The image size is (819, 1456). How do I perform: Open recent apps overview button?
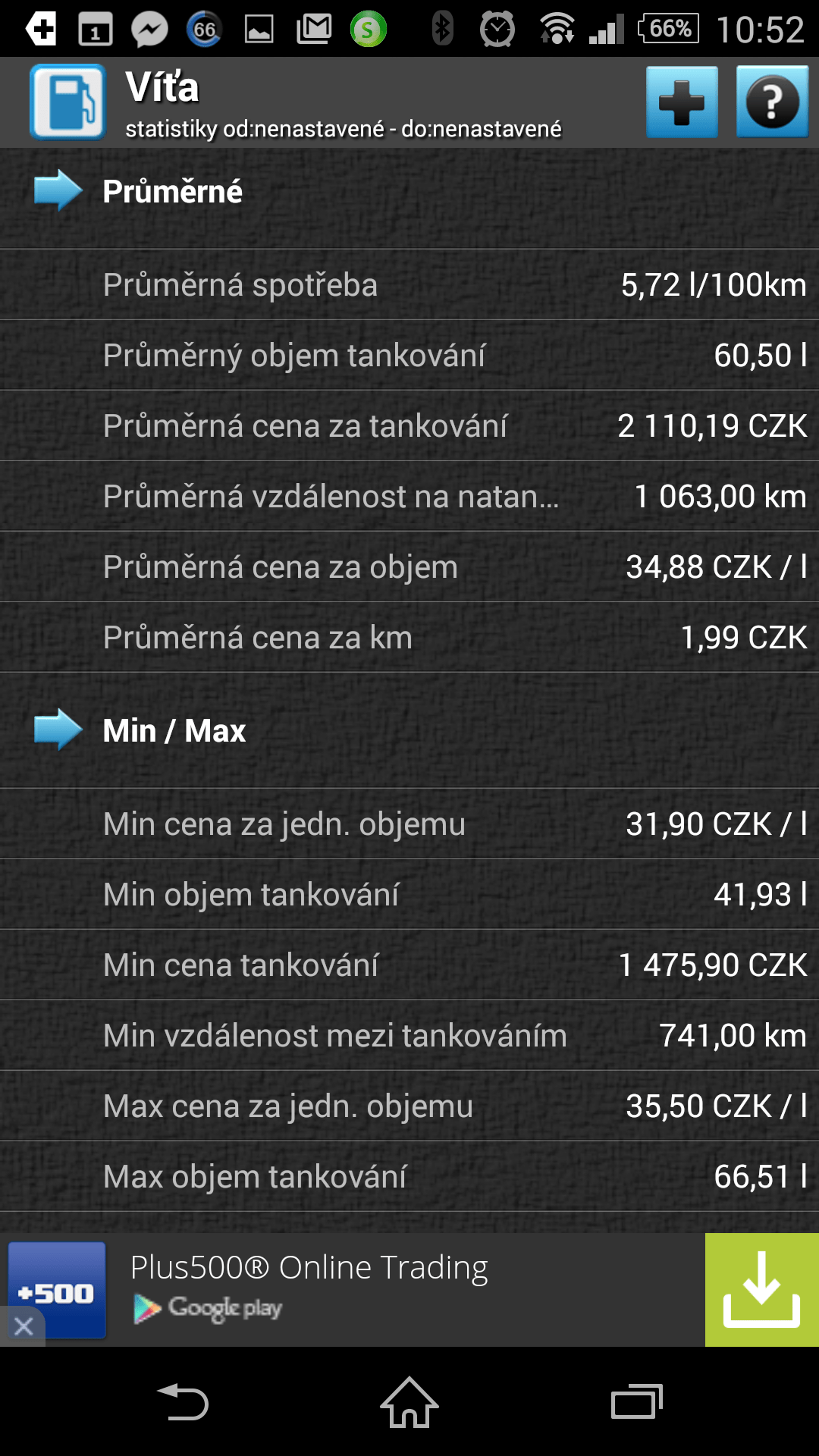pos(637,1402)
